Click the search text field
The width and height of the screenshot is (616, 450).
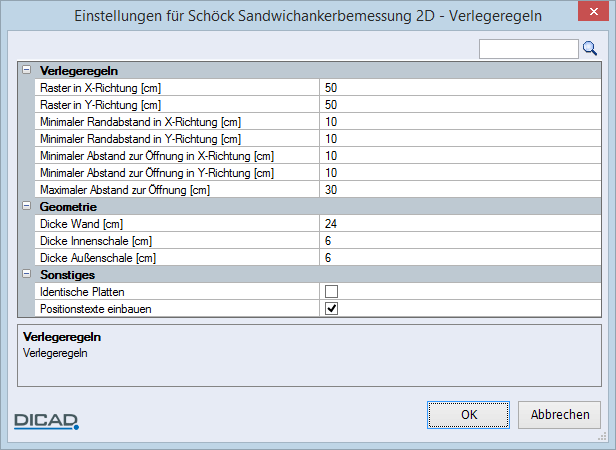click(528, 49)
